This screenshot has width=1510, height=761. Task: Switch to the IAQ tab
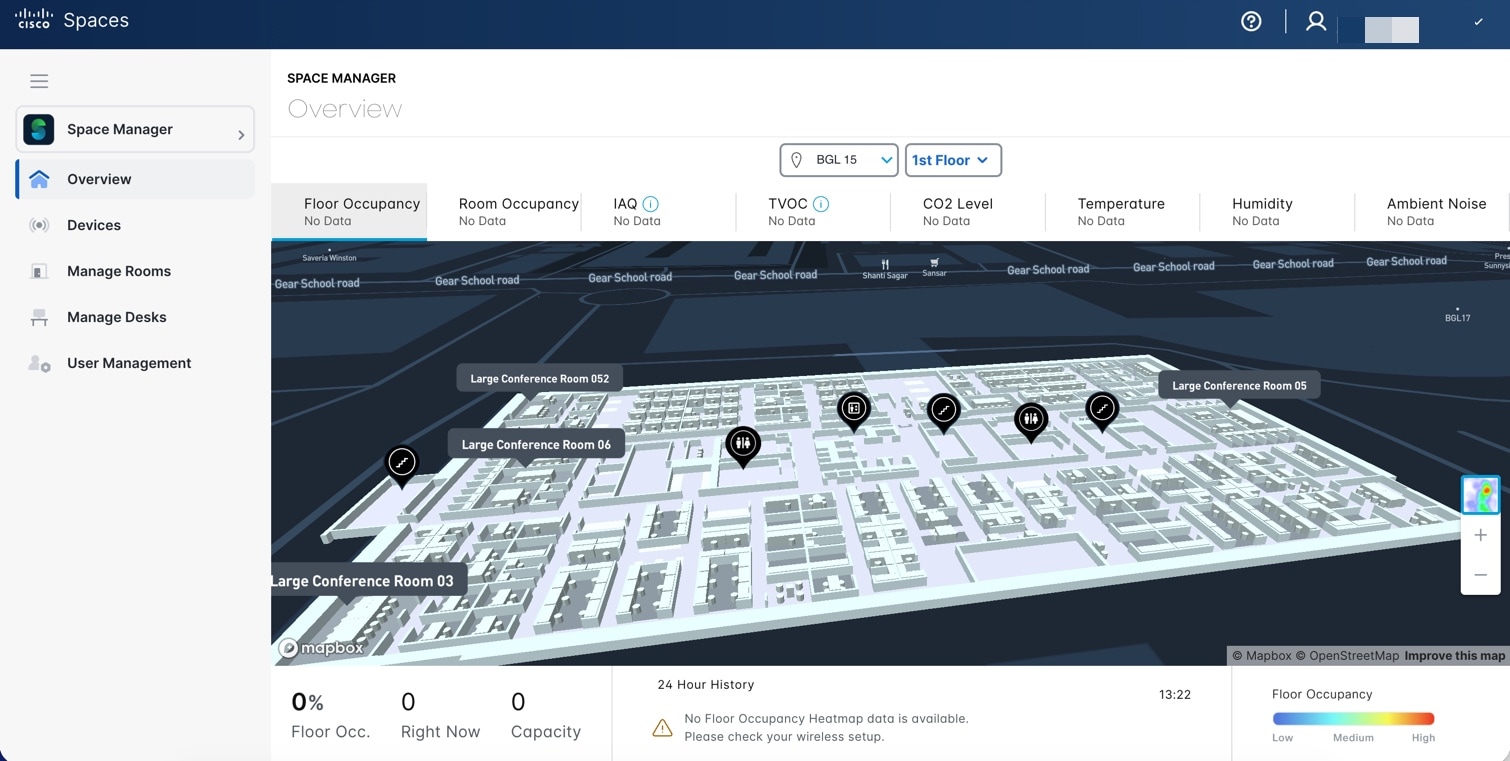pyautogui.click(x=659, y=211)
